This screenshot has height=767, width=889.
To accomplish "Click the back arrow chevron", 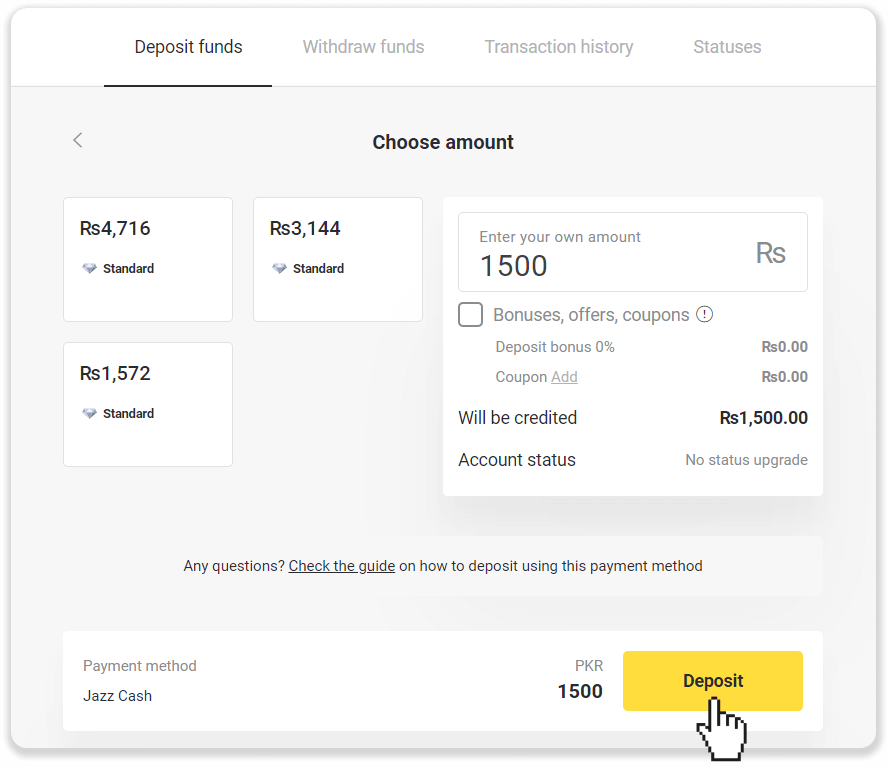I will click(x=78, y=141).
